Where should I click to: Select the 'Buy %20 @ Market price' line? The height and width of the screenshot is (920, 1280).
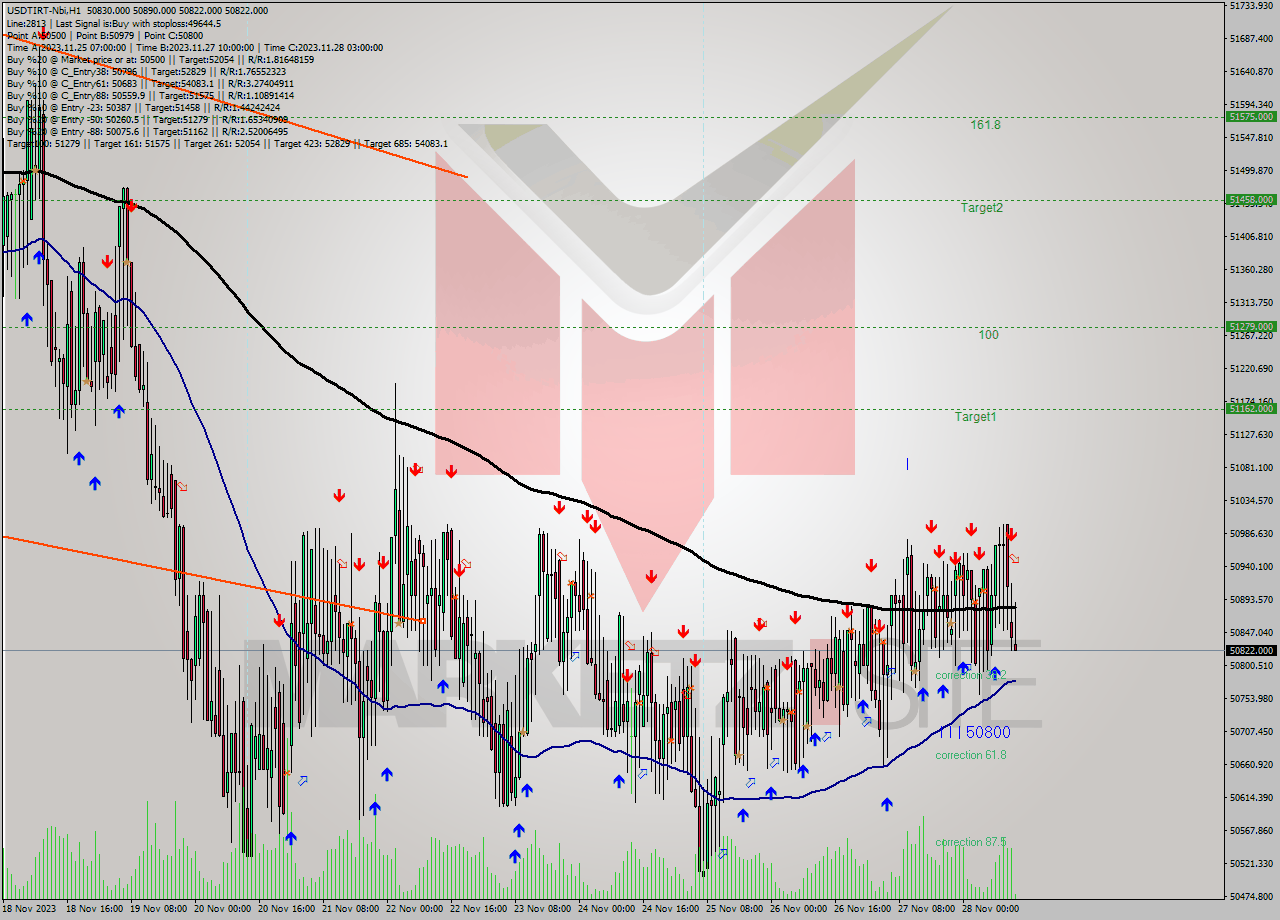(160, 59)
